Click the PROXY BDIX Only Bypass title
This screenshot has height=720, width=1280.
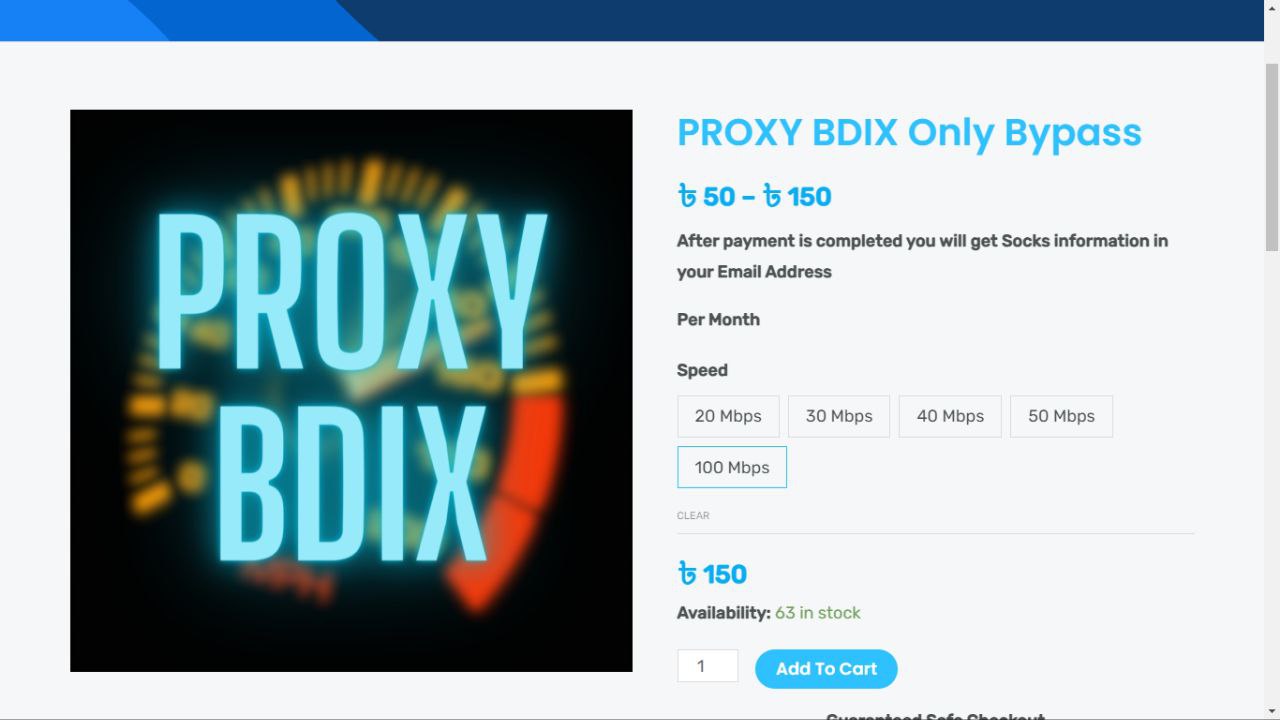pyautogui.click(x=909, y=132)
